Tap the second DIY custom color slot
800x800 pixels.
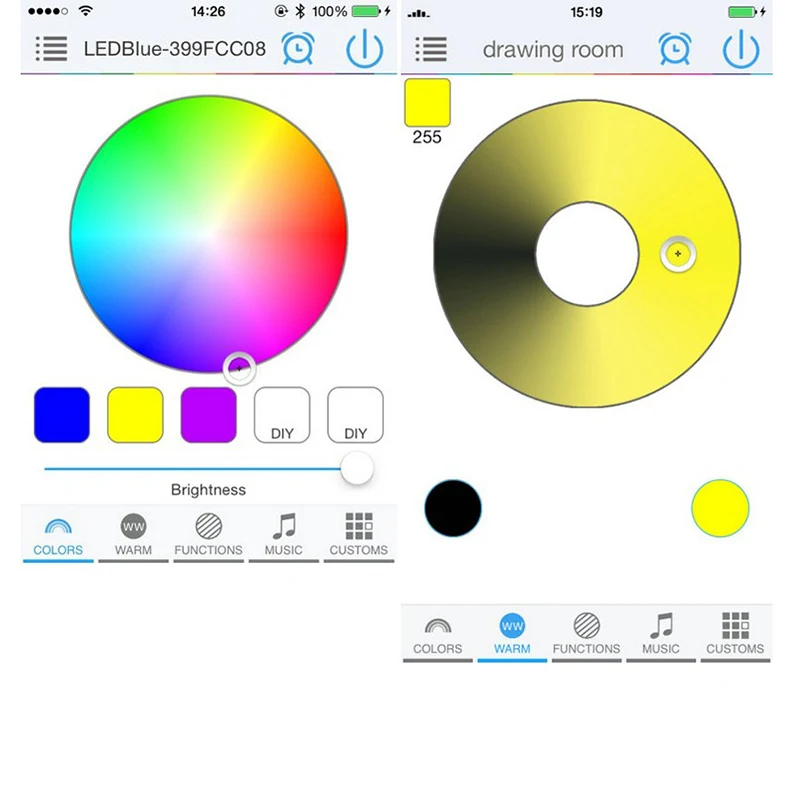[356, 415]
